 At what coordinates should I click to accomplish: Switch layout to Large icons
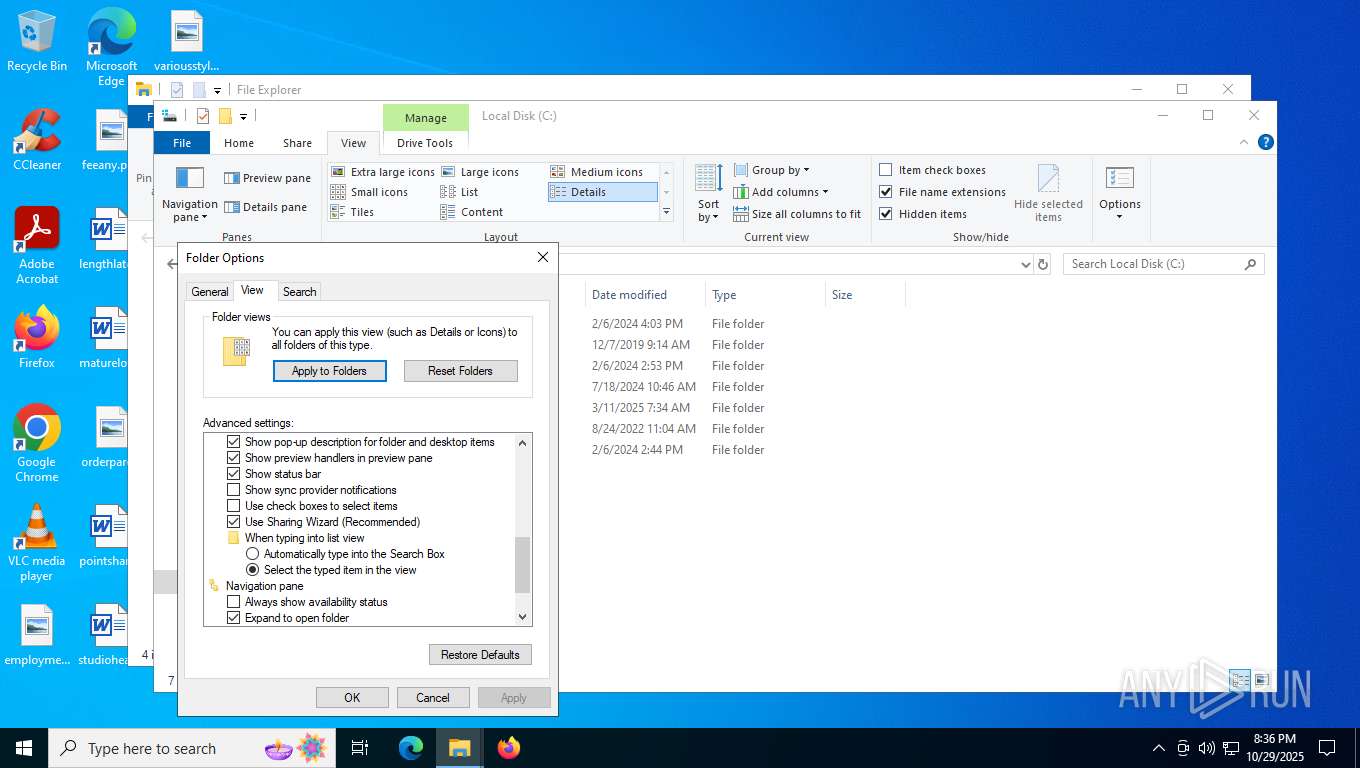coord(480,172)
